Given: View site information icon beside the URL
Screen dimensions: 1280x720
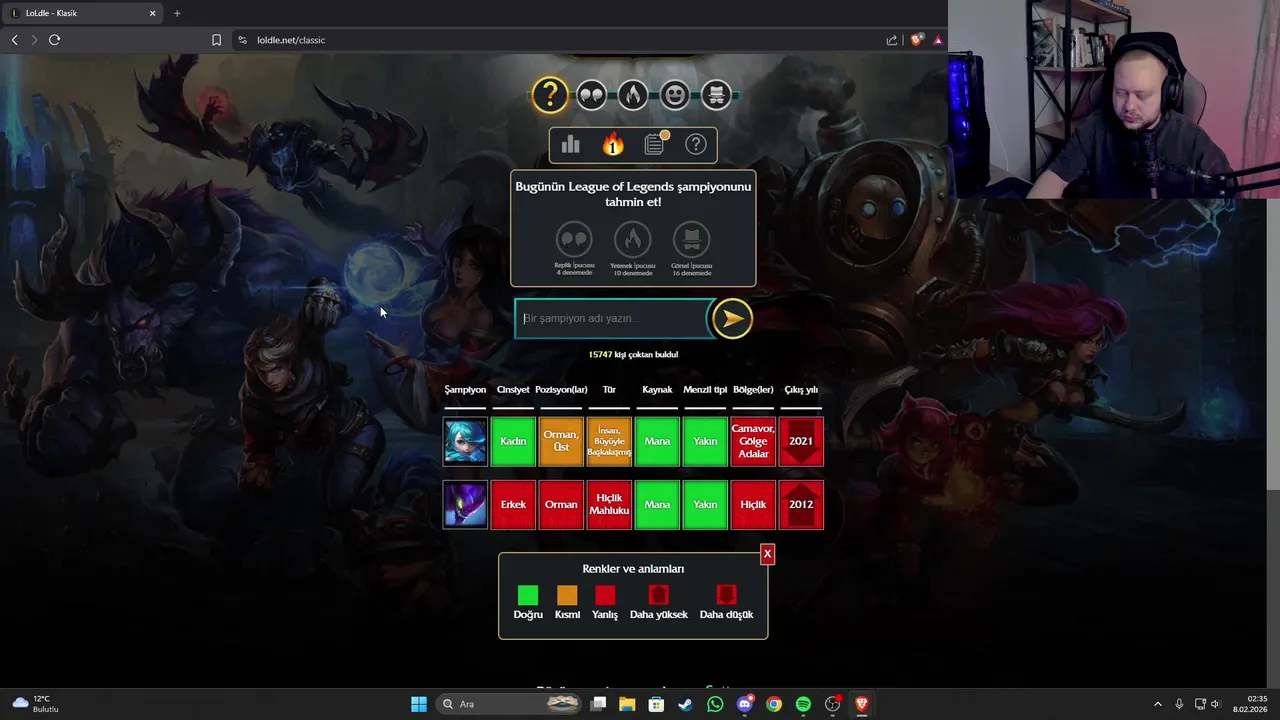Looking at the screenshot, I should [242, 40].
